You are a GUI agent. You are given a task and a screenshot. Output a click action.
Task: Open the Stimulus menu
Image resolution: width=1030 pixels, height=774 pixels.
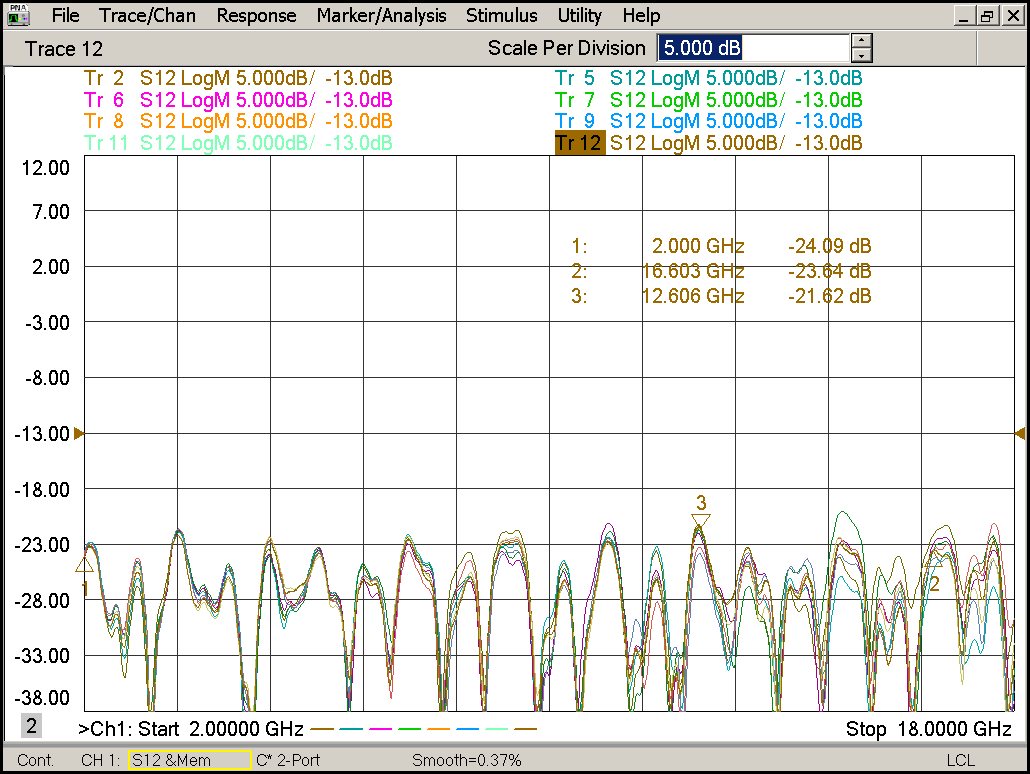501,16
